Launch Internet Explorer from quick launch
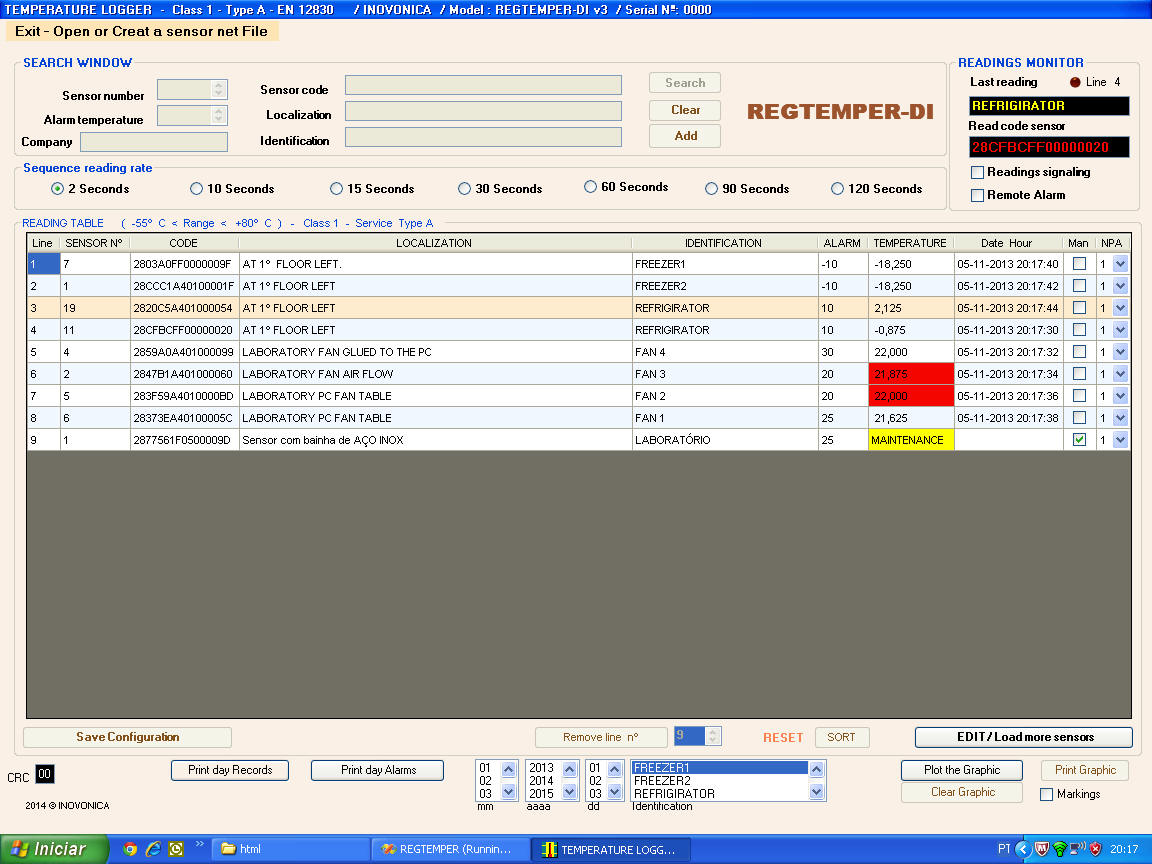 [x=153, y=849]
